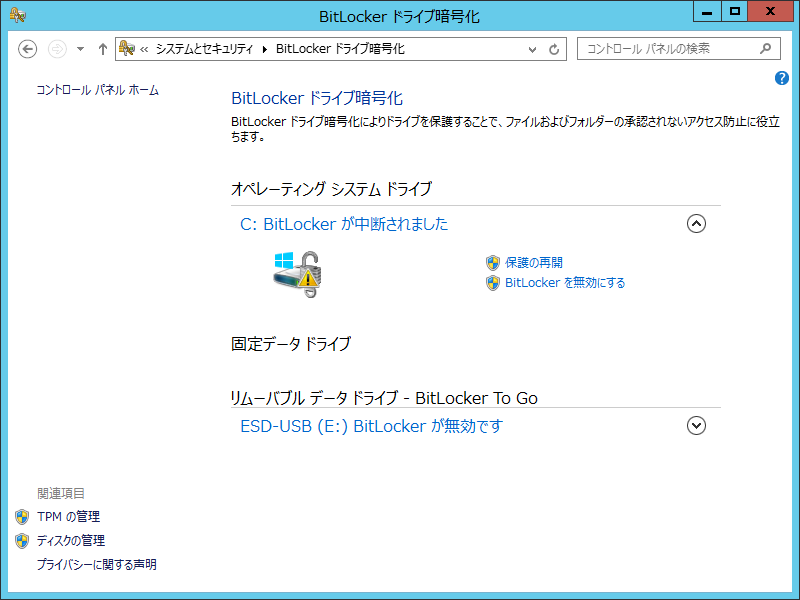Click the BitLocker icon in the address bar
The image size is (800, 600).
(x=127, y=48)
